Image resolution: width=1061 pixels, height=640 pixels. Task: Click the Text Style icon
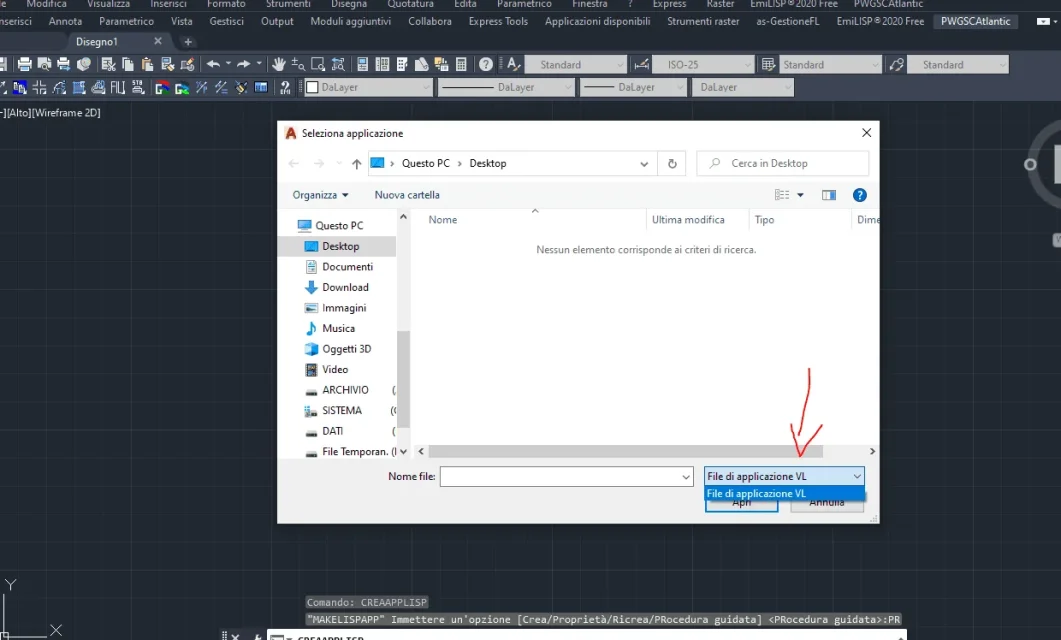tap(514, 64)
